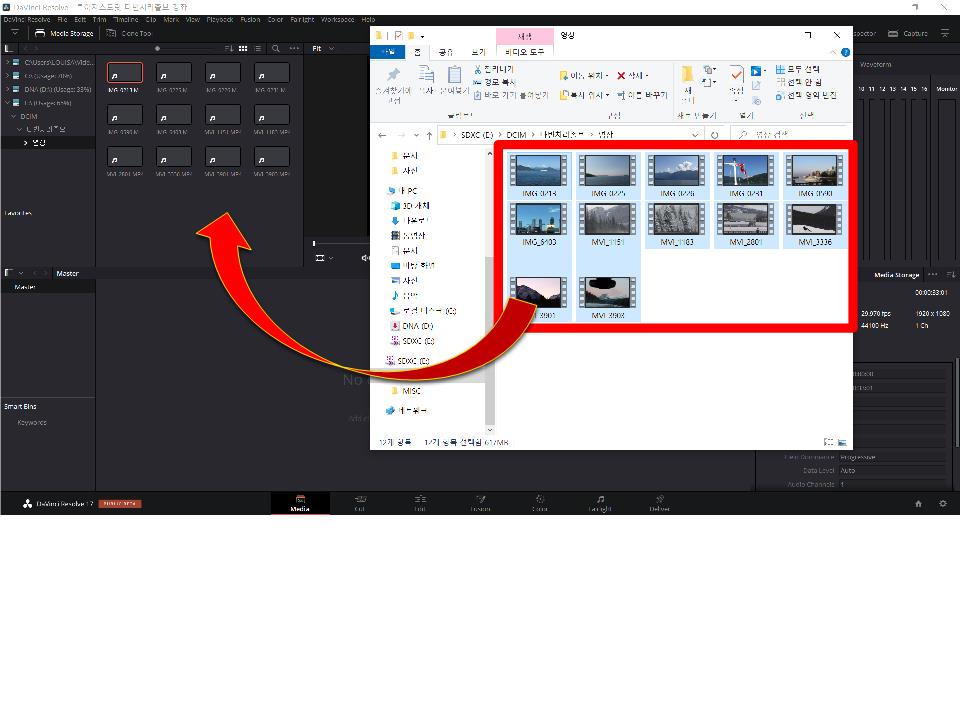
Task: Collapse the E: drive in the storage tree
Action: tap(7, 103)
